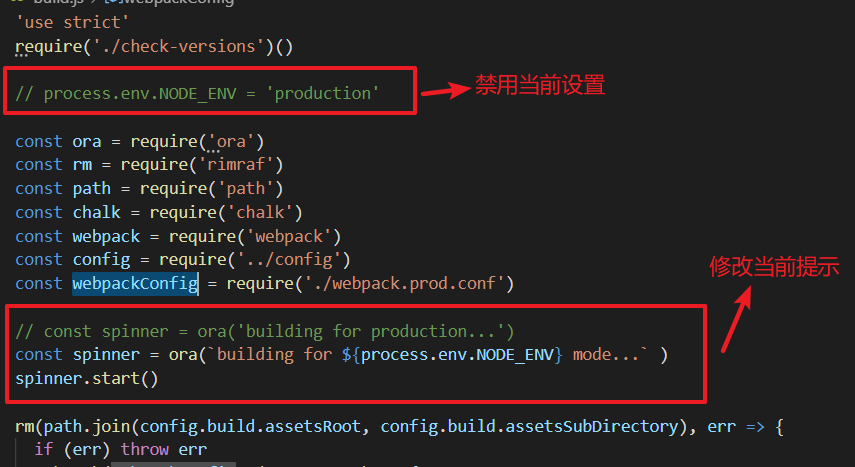The image size is (855, 467).
Task: Click the '../config' require path
Action: pyautogui.click(x=298, y=260)
